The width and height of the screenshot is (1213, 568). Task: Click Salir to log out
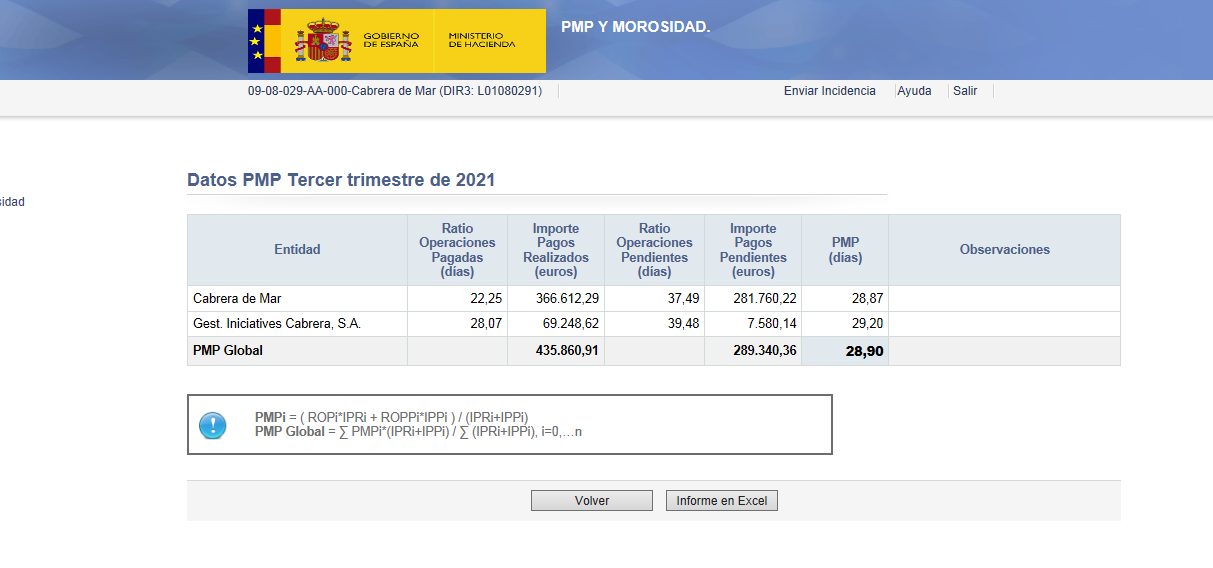965,91
